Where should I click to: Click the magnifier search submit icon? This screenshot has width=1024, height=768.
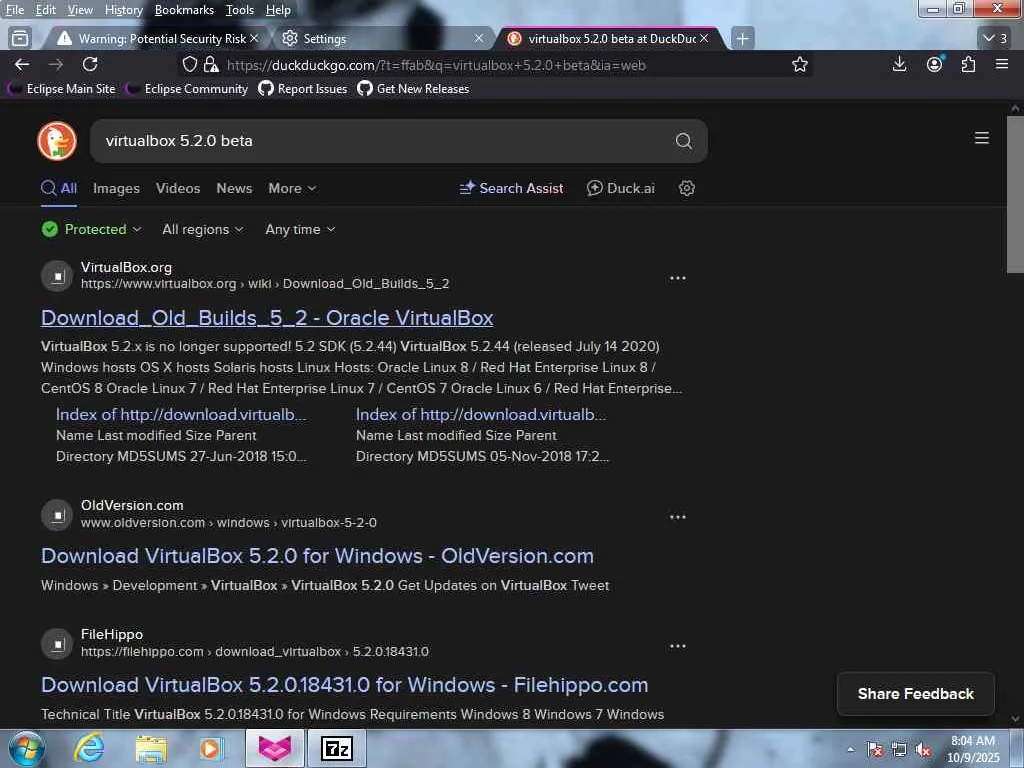[684, 141]
